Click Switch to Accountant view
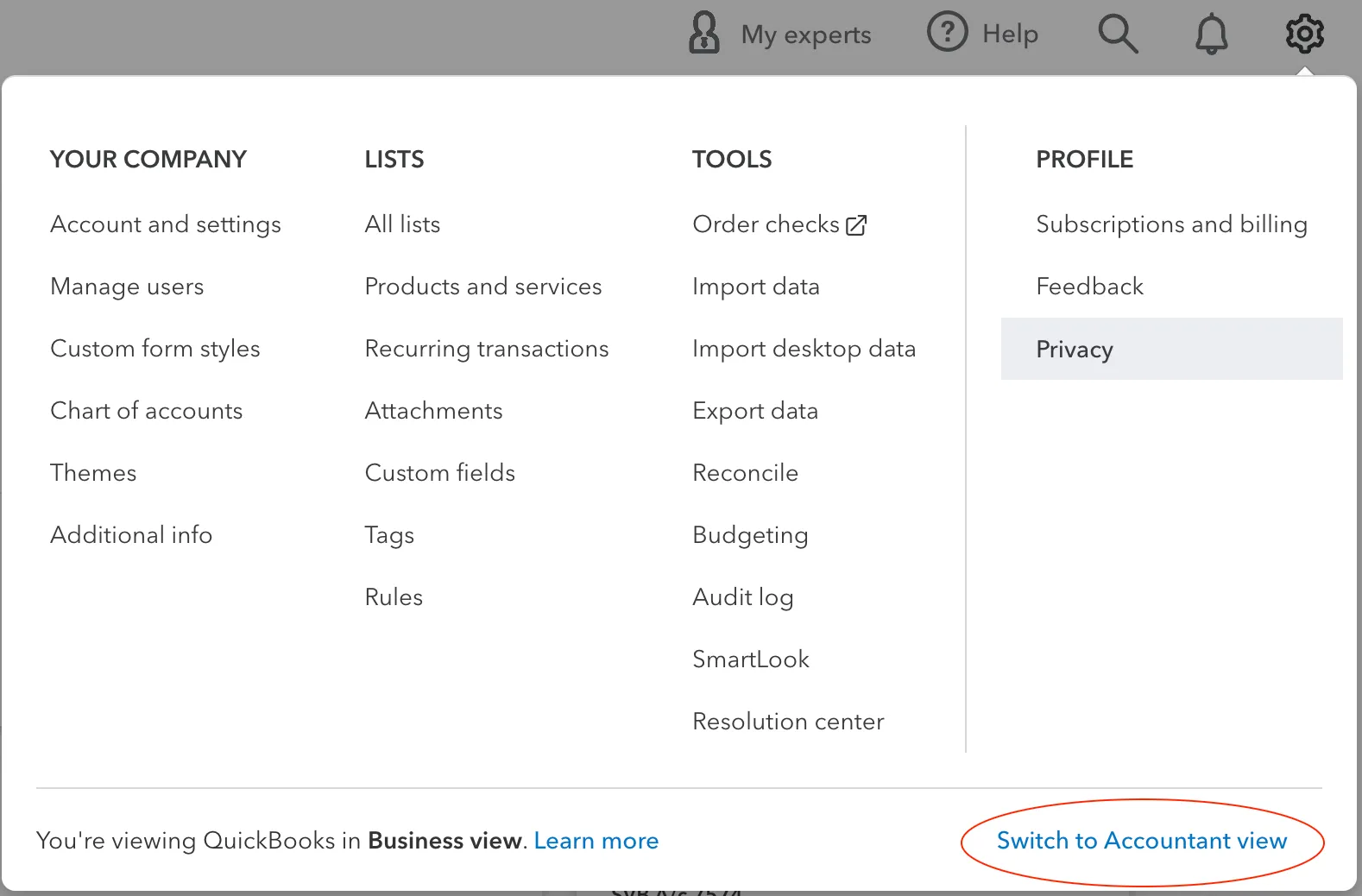This screenshot has width=1362, height=896. (1142, 841)
